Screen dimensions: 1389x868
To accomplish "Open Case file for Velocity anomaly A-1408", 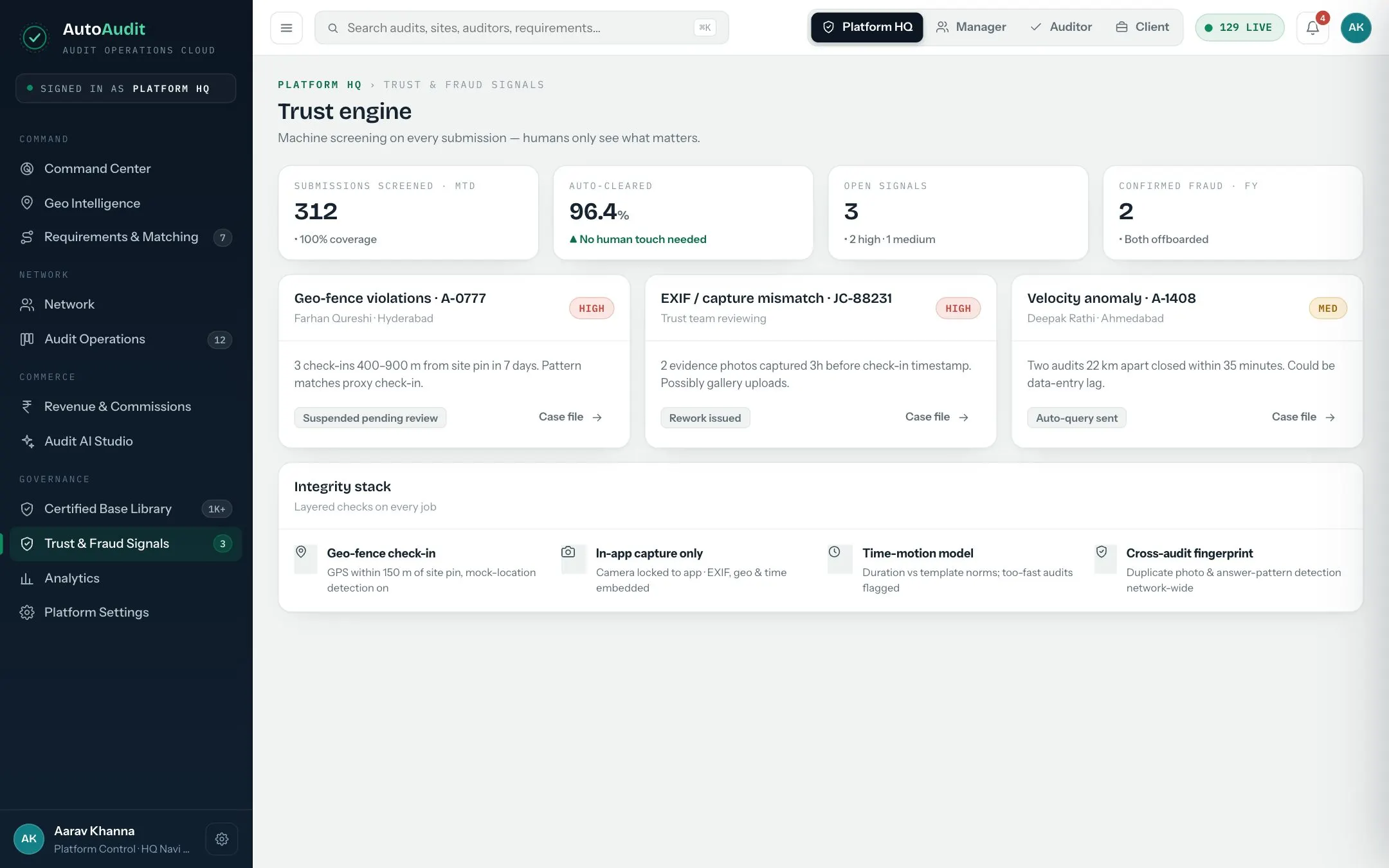I will 1303,417.
